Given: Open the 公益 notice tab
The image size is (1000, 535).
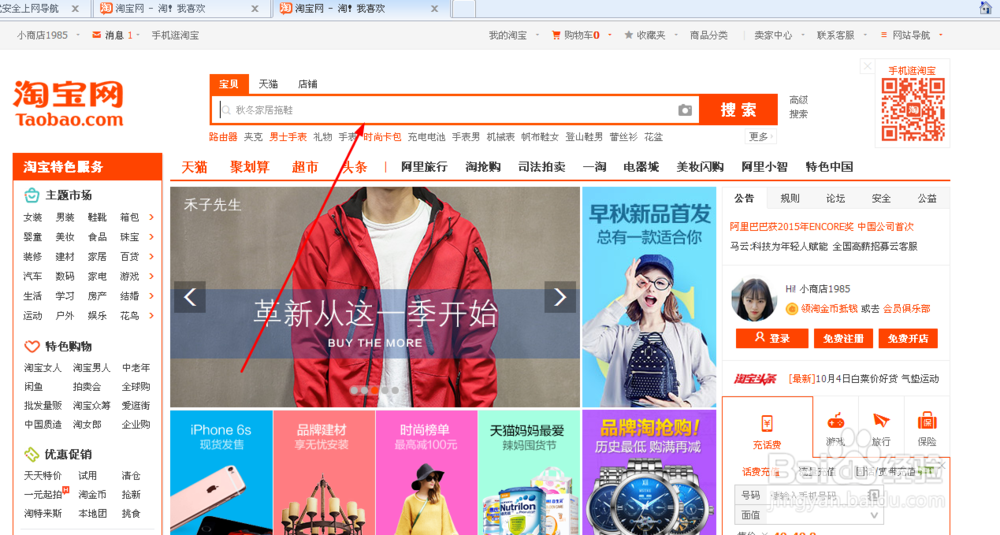Looking at the screenshot, I should pyautogui.click(x=927, y=198).
